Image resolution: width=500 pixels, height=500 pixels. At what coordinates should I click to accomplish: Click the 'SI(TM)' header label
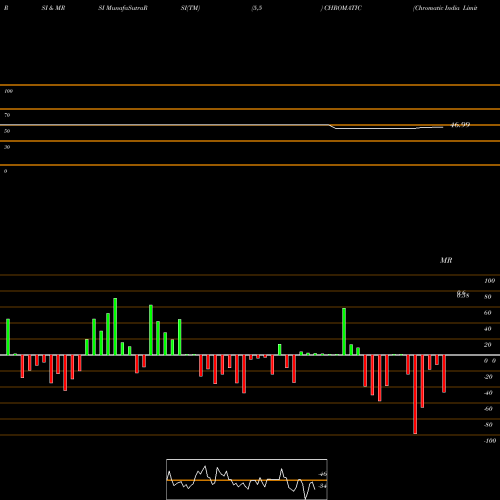190,8
